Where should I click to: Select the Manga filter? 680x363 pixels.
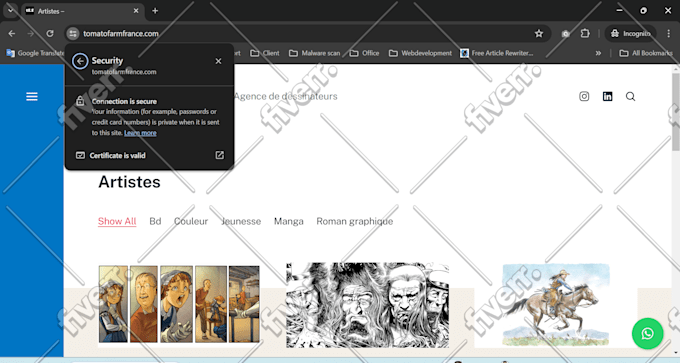click(289, 221)
